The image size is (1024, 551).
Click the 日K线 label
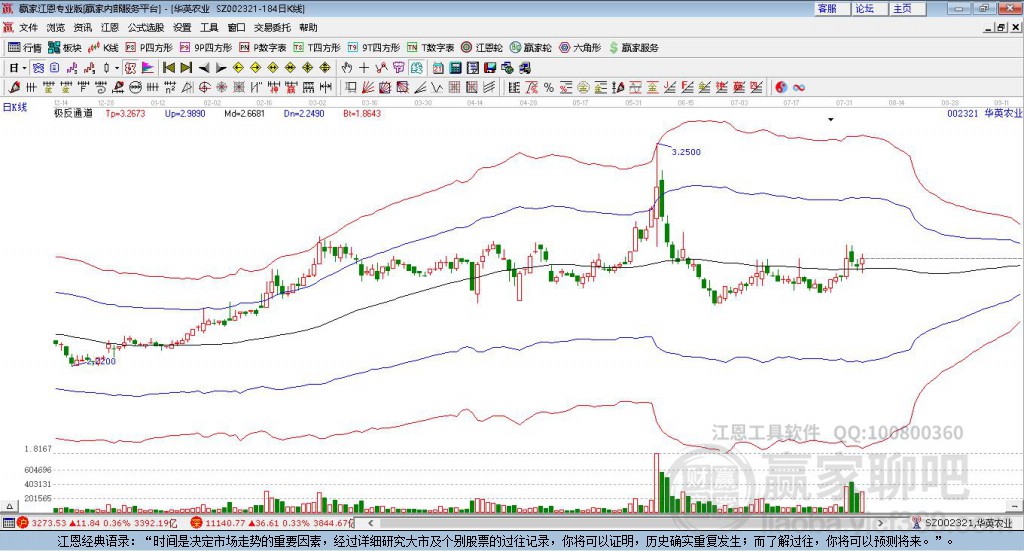[x=15, y=107]
